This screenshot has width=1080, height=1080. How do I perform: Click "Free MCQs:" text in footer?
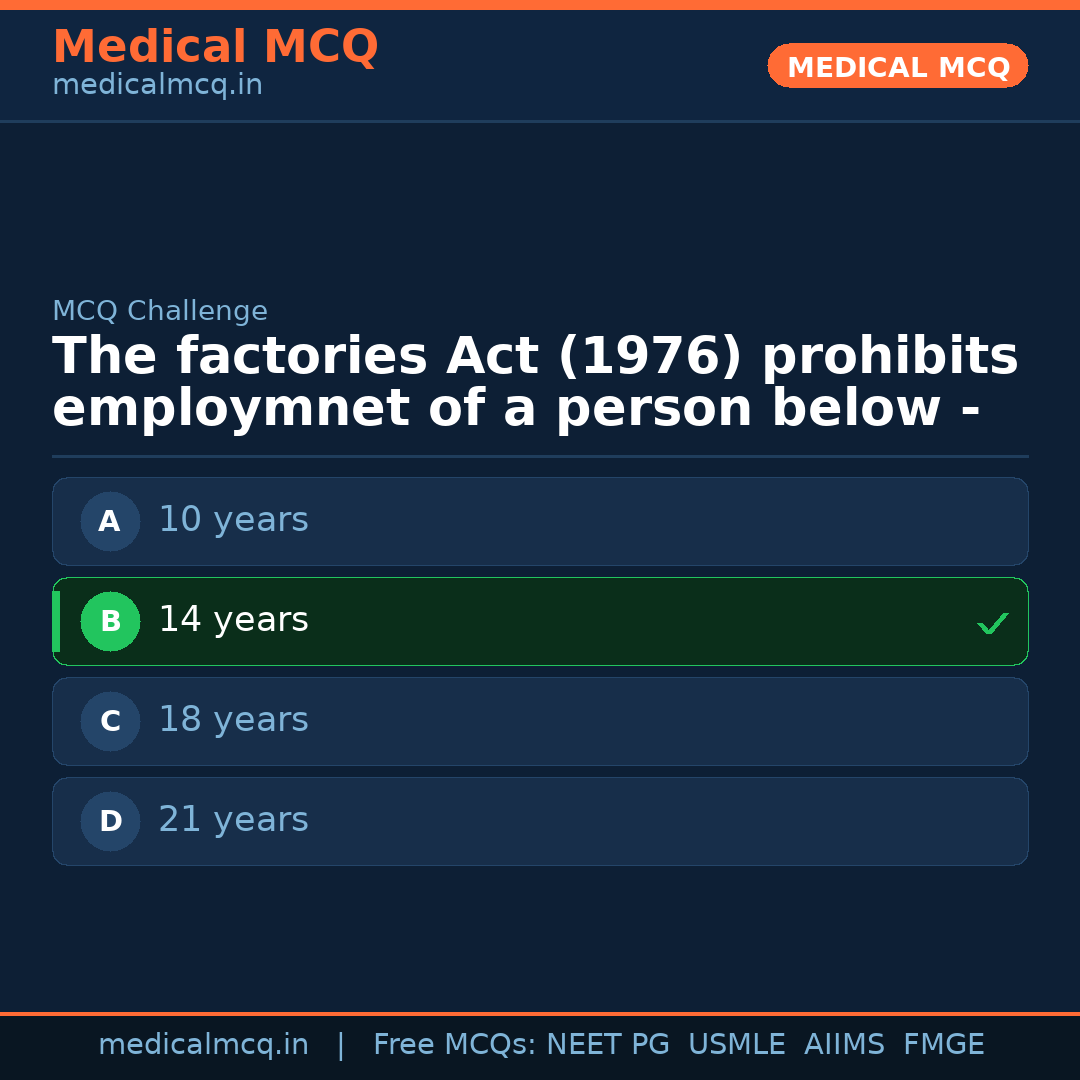pyautogui.click(x=454, y=1045)
